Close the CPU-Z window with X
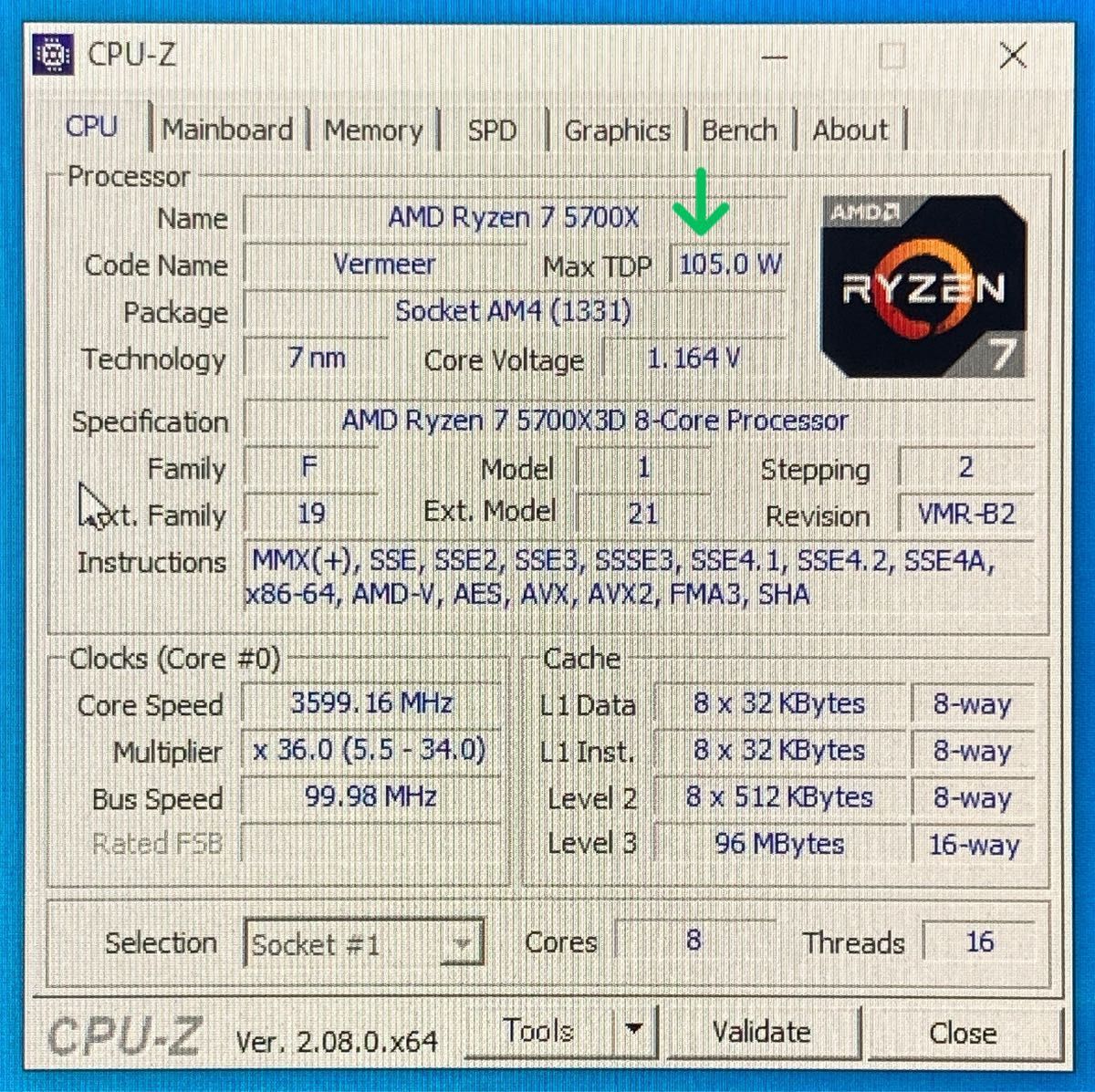This screenshot has height=1092, width=1095. [x=1013, y=56]
